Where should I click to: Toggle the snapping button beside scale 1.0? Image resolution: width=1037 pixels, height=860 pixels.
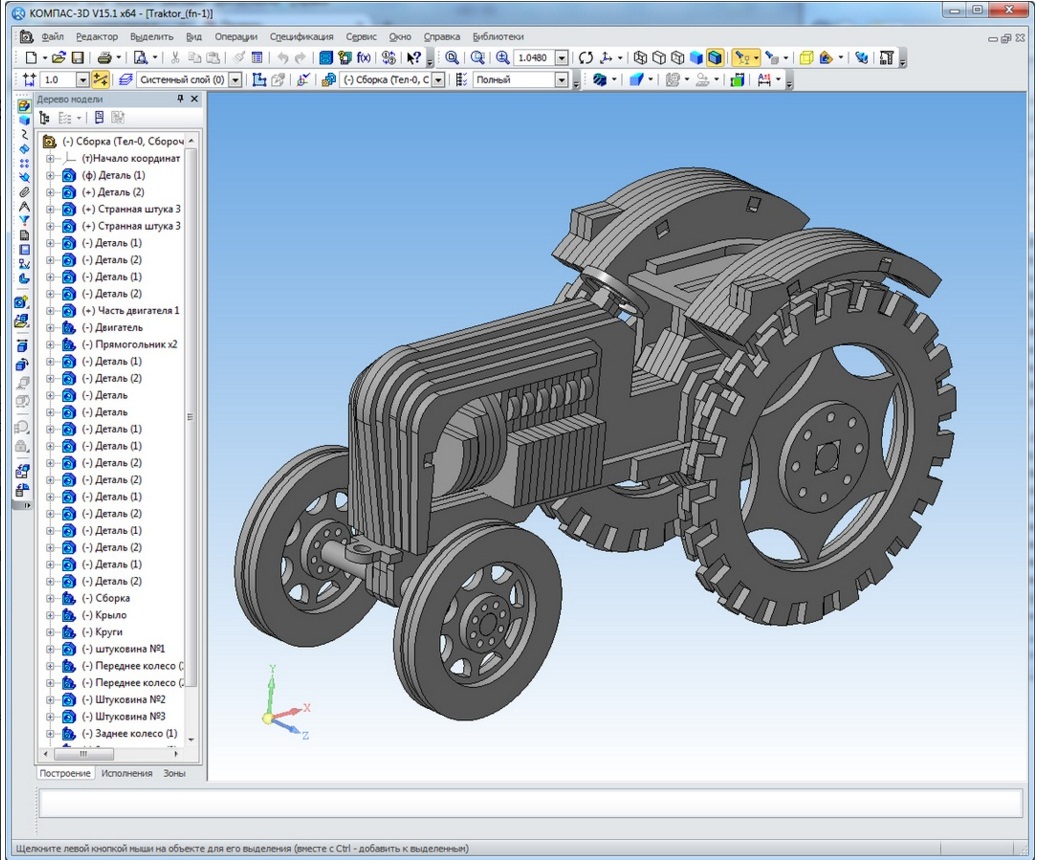100,80
